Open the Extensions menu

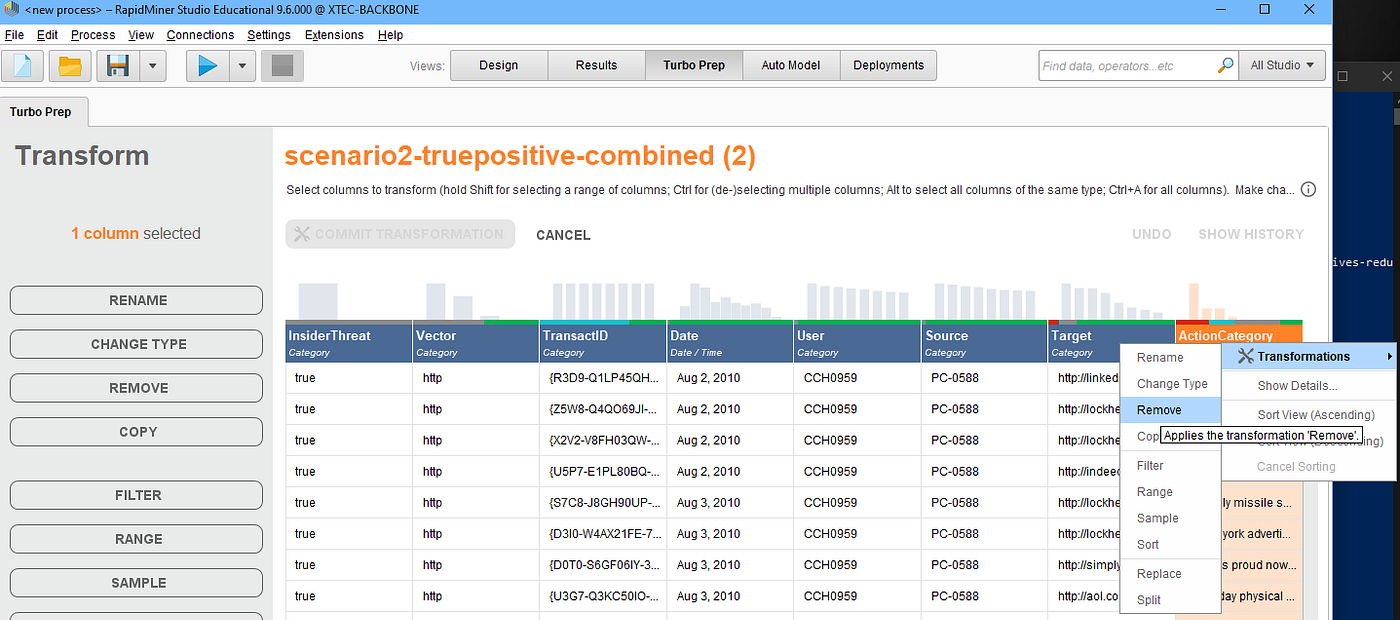tap(334, 35)
